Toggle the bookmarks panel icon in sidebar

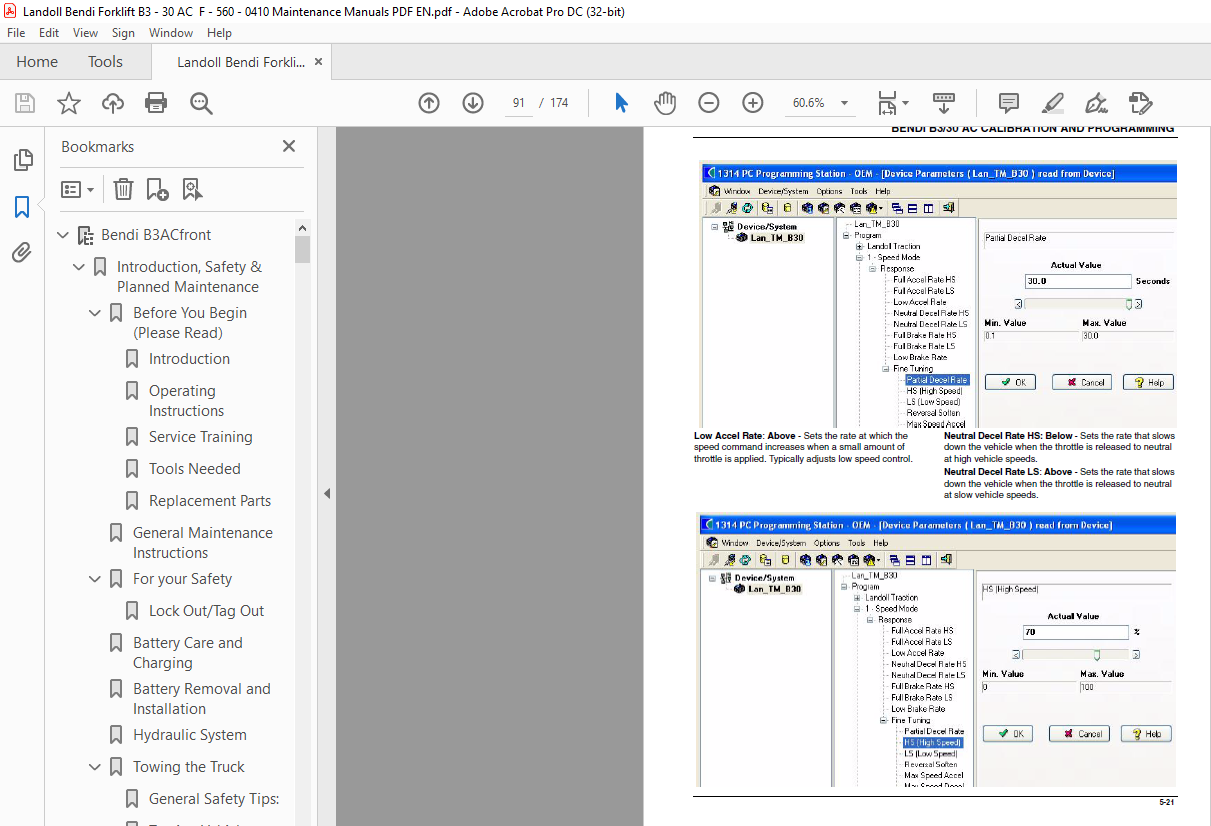click(x=22, y=207)
